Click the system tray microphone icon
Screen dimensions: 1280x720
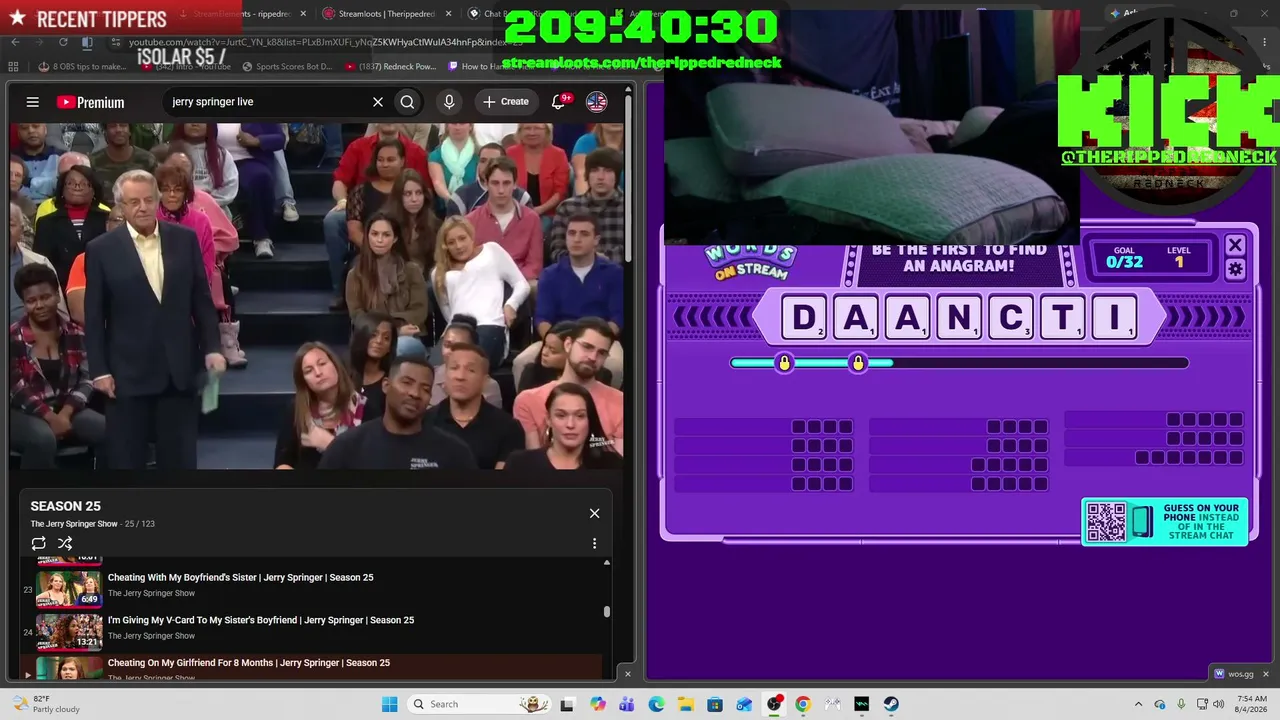click(1181, 704)
